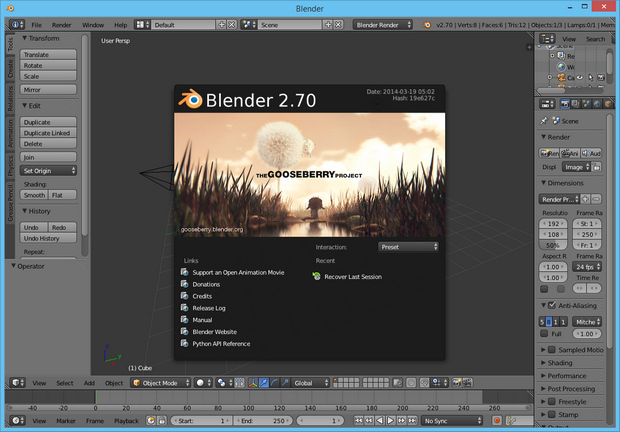This screenshot has height=432, width=620.
Task: Open the Display Image dropdown
Action: 576,167
